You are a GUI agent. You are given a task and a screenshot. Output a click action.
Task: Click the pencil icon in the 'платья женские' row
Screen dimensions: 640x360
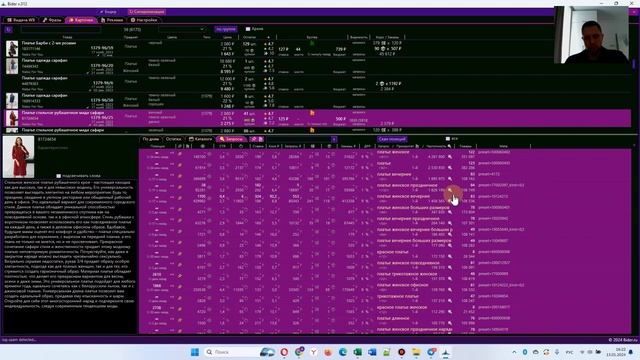click(x=180, y=154)
